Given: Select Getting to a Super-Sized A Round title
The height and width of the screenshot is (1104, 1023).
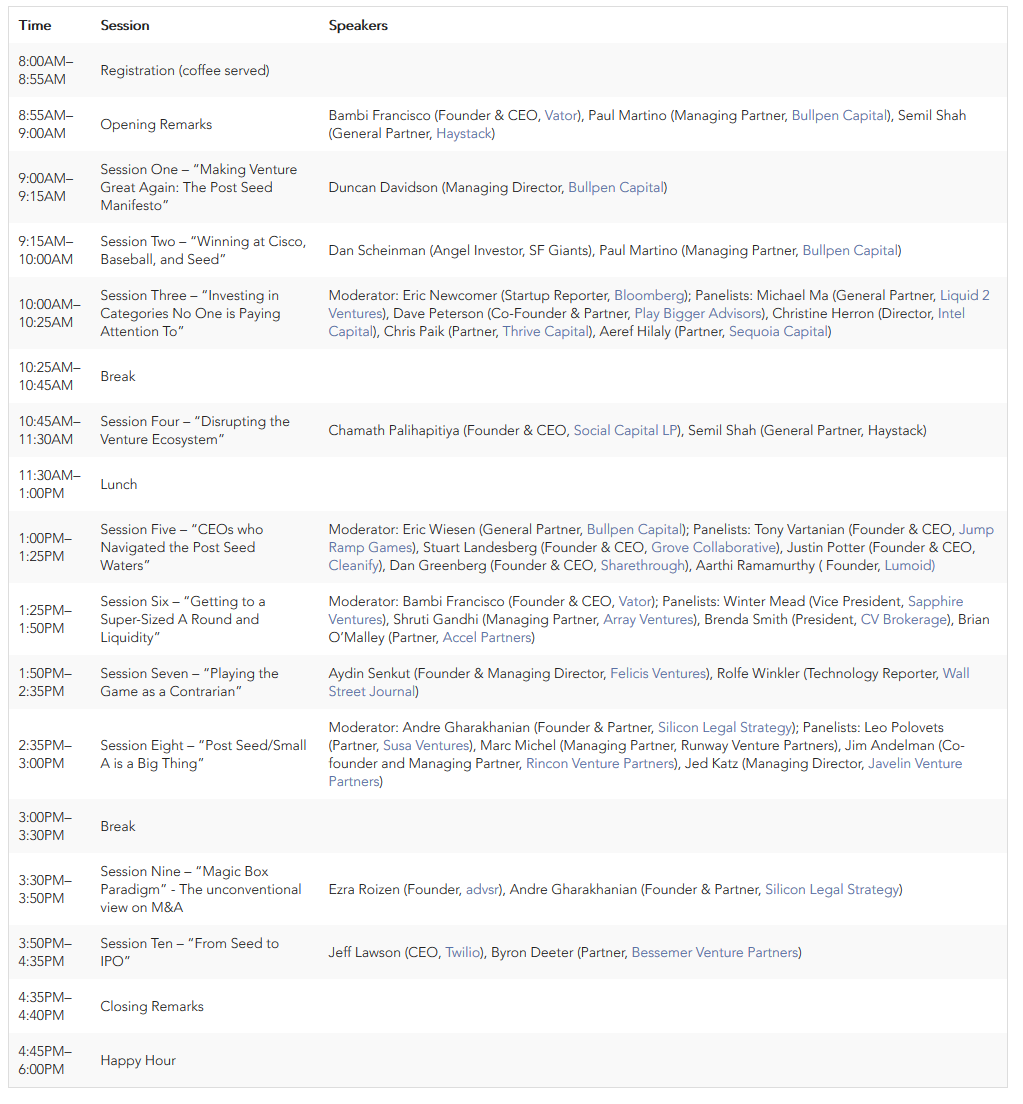Looking at the screenshot, I should 182,620.
